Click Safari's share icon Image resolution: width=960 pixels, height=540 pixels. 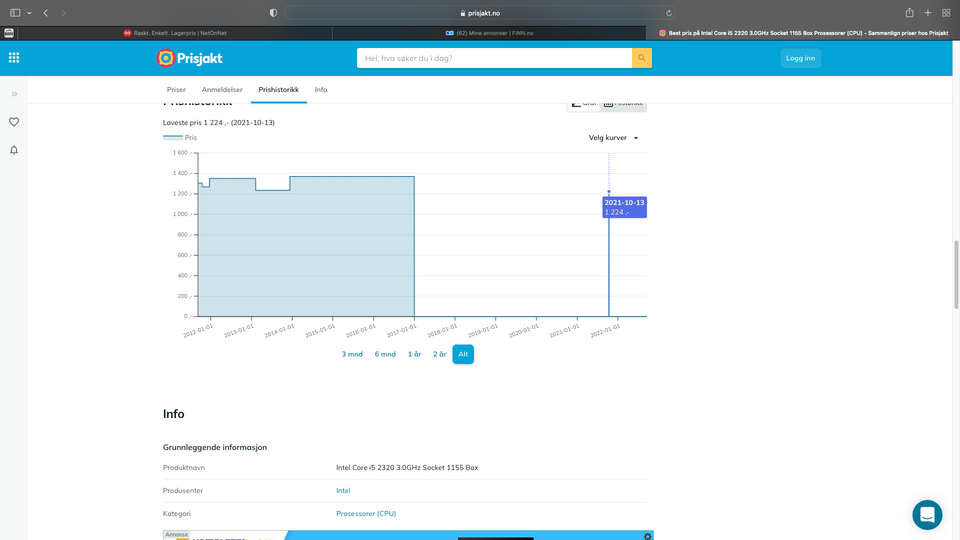(909, 12)
